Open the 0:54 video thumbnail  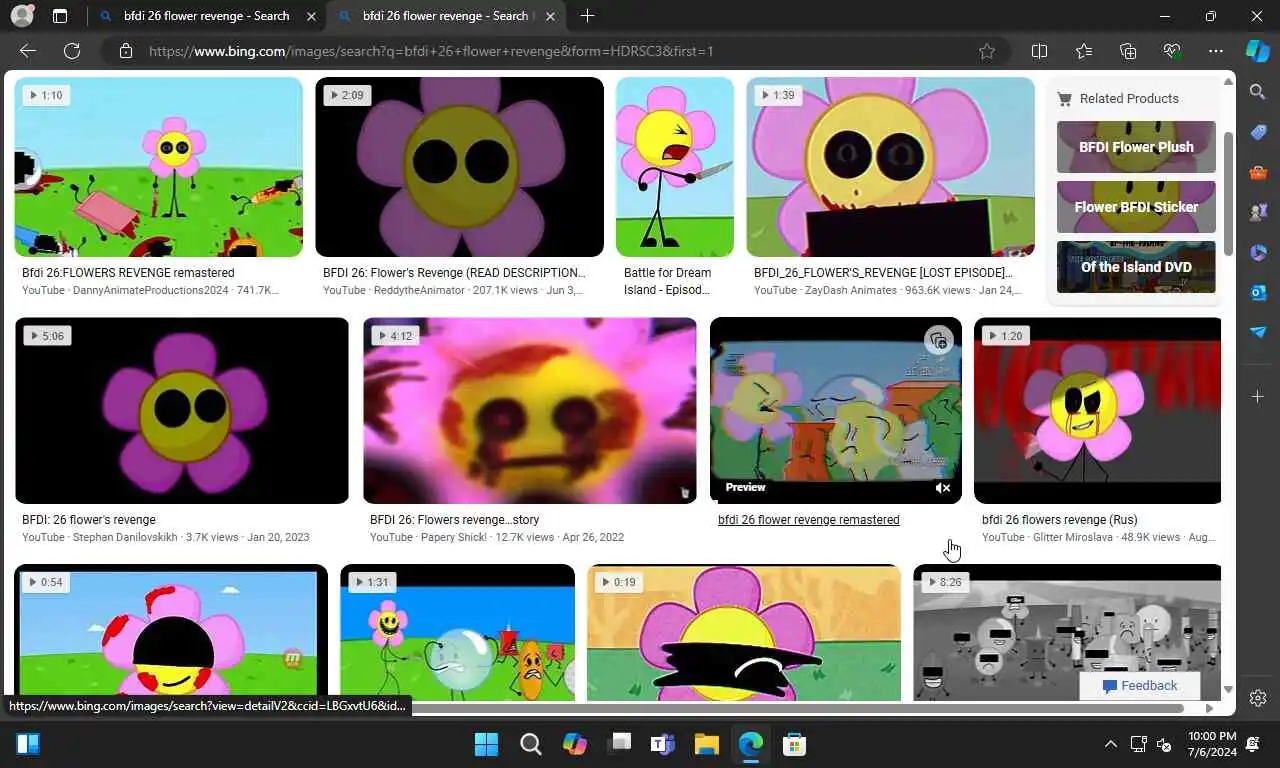point(171,632)
